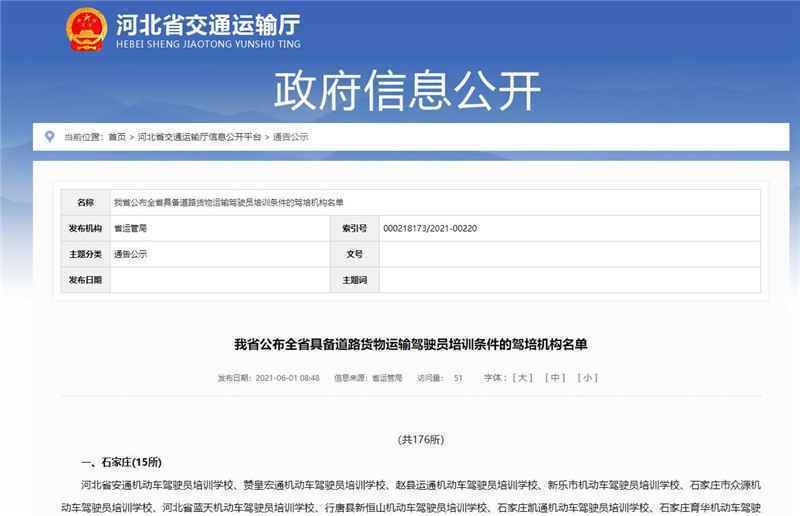Viewport: 800px width, 516px height.
Task: Click the 主题分类 table label
Action: point(85,254)
